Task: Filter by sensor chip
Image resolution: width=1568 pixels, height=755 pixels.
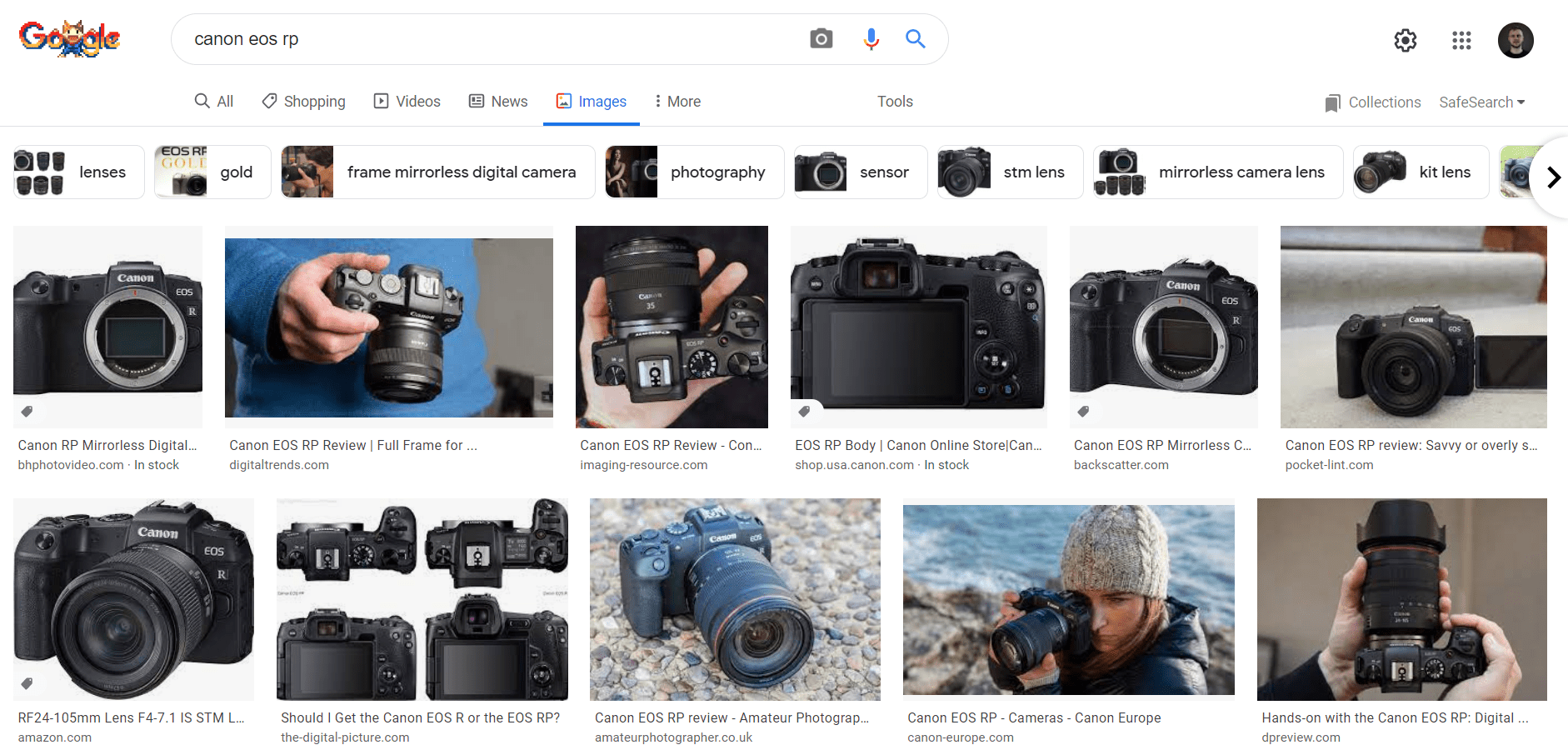Action: [861, 172]
